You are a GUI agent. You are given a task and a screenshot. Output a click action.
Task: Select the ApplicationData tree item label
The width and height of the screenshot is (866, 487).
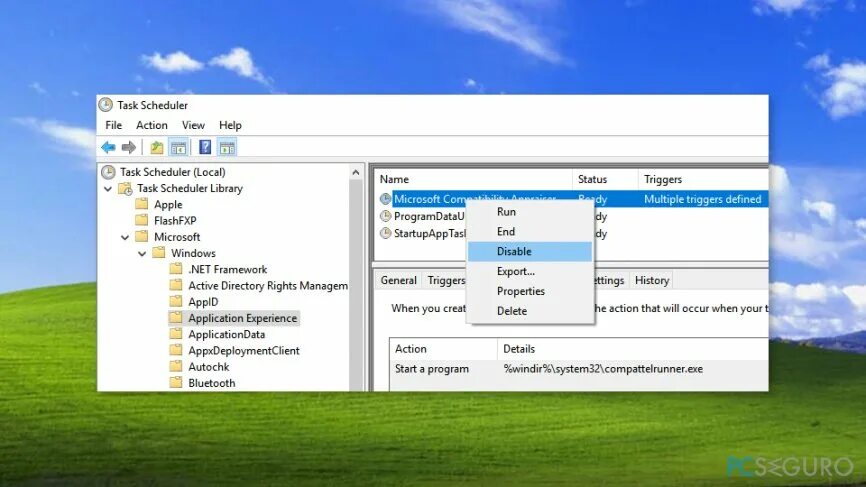click(226, 335)
